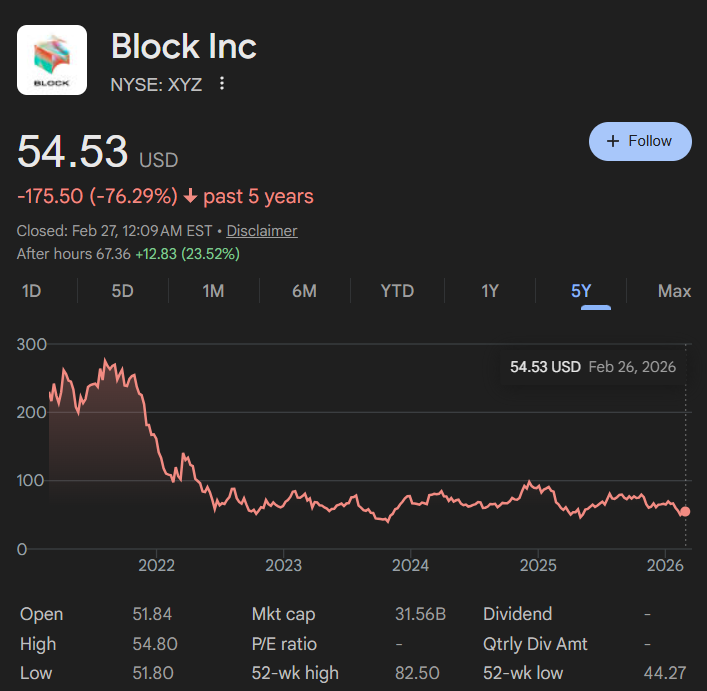This screenshot has height=691, width=707.
Task: Switch chart to 1D range
Action: pos(32,291)
